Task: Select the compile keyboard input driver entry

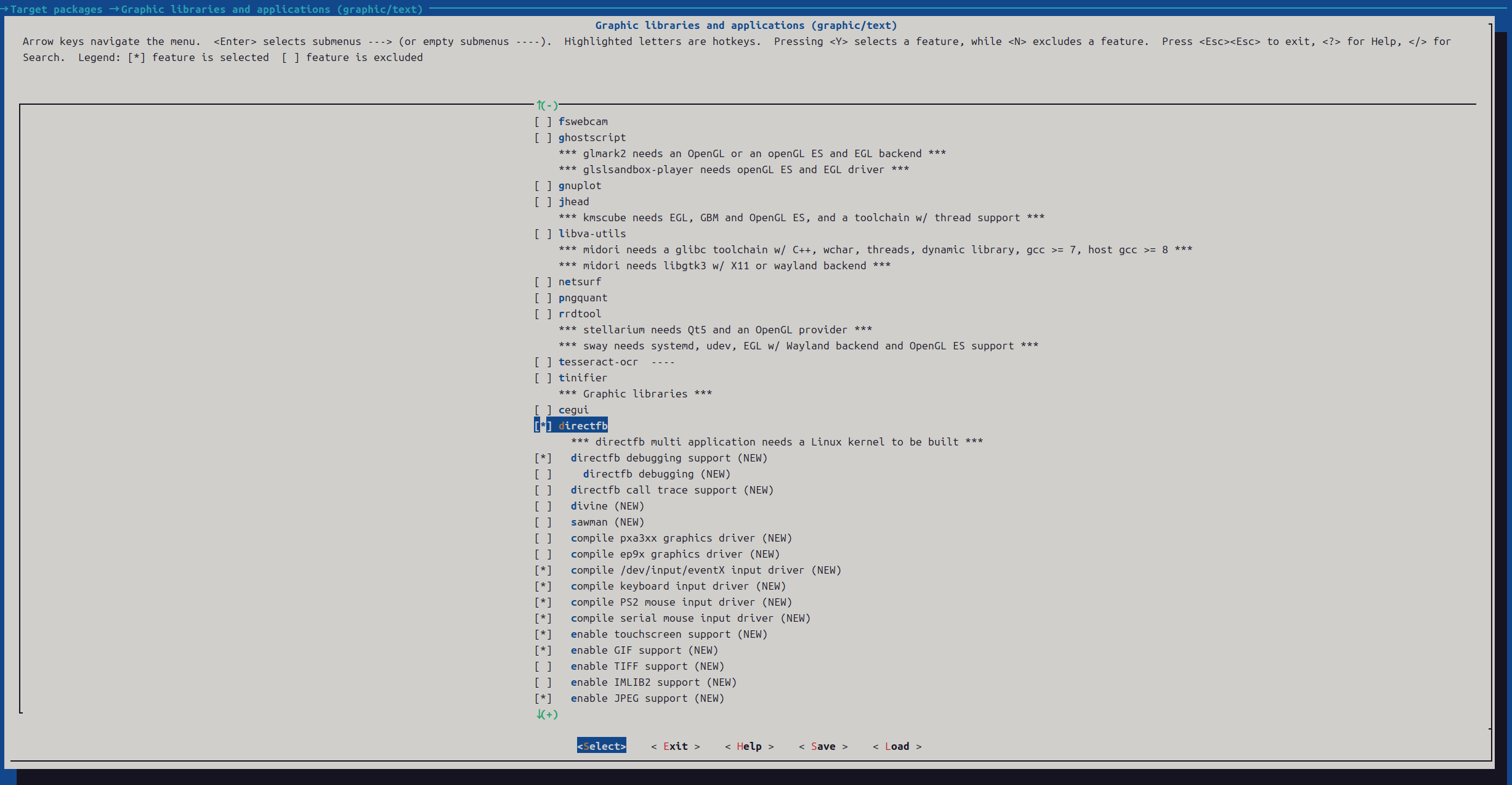Action: click(677, 586)
